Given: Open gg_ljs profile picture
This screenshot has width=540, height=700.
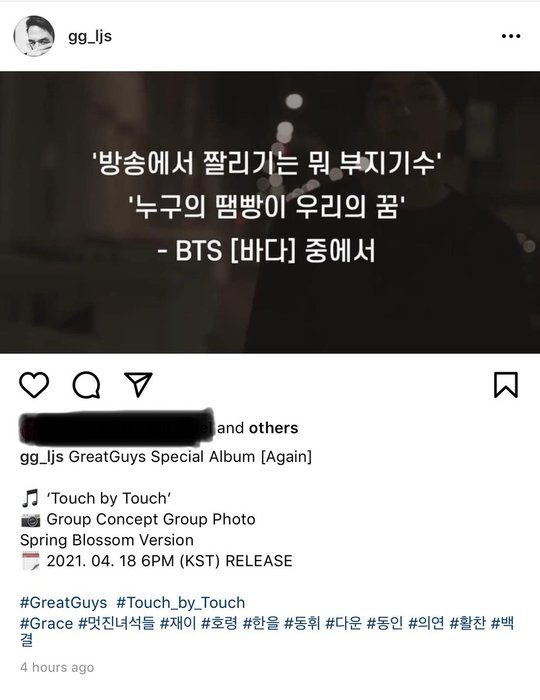Looking at the screenshot, I should click(x=34, y=36).
